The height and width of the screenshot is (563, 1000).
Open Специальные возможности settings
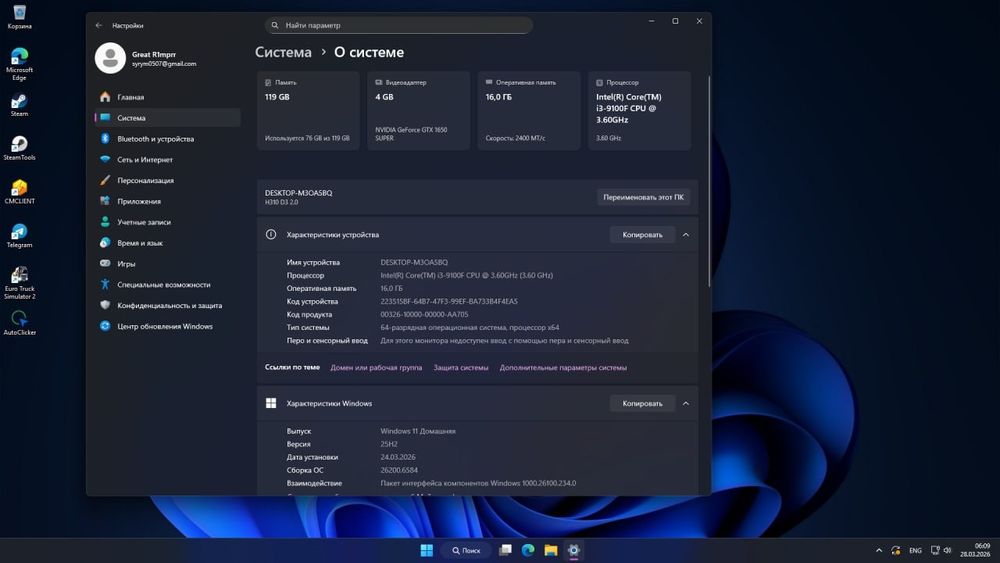(167, 284)
